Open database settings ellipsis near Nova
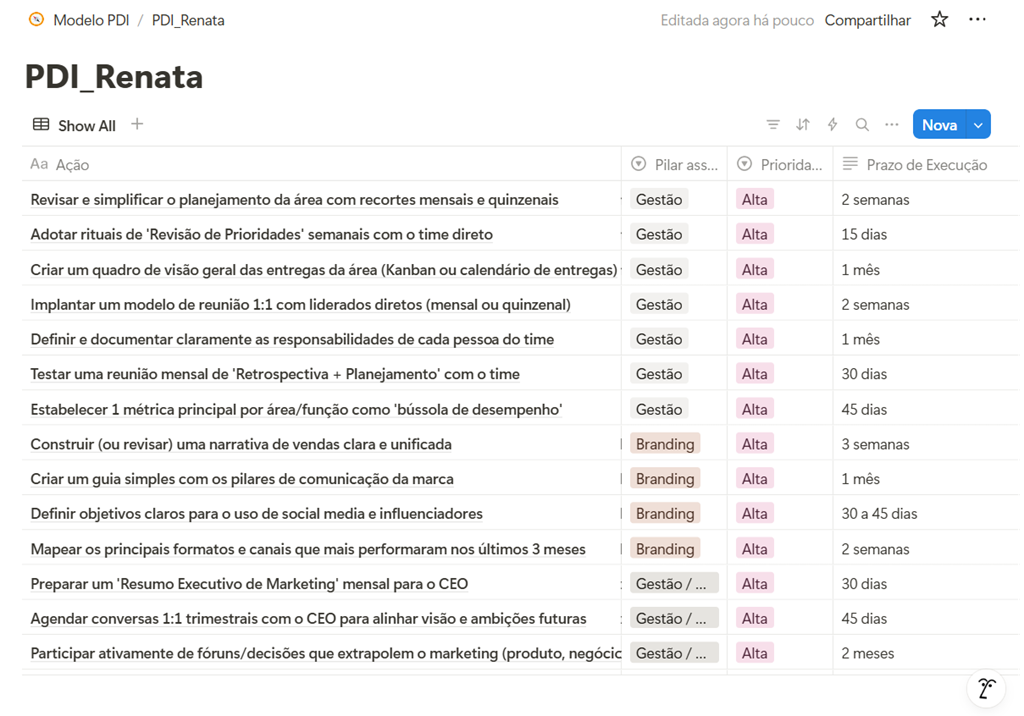 (x=891, y=124)
